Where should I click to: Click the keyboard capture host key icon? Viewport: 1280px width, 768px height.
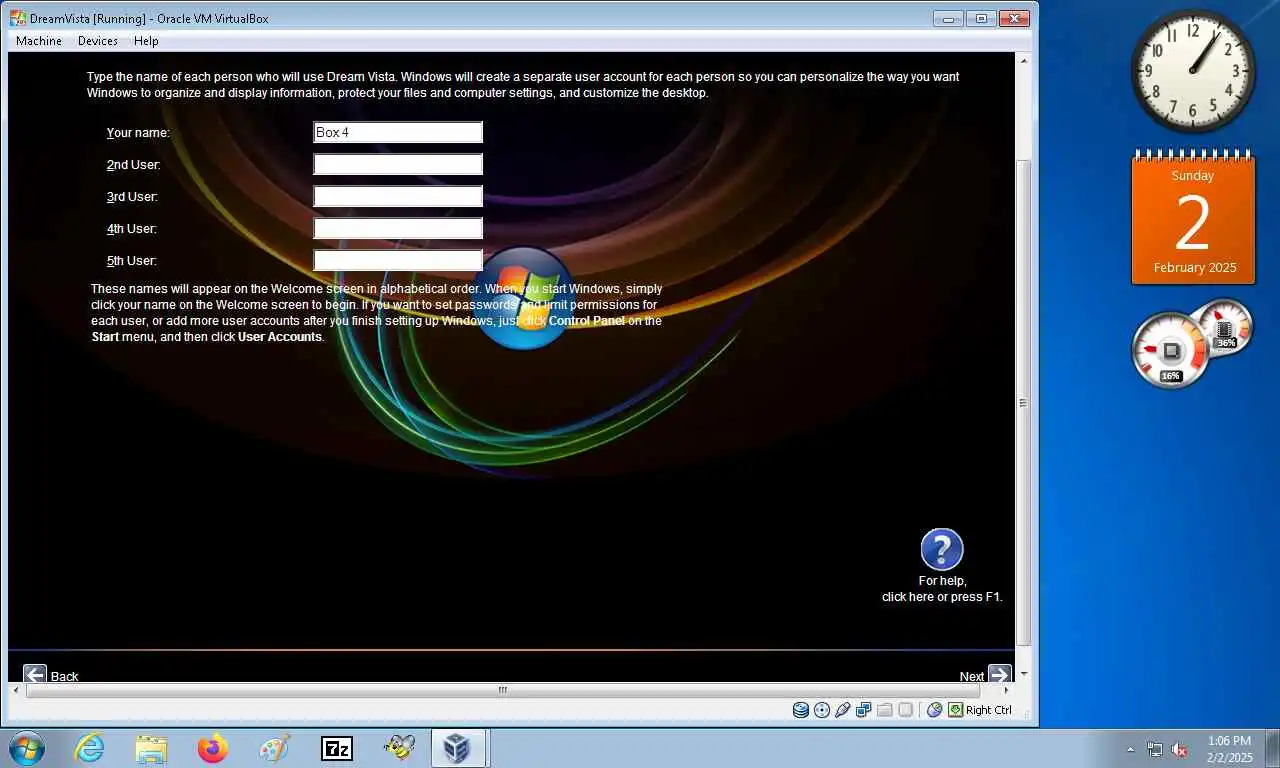[956, 710]
